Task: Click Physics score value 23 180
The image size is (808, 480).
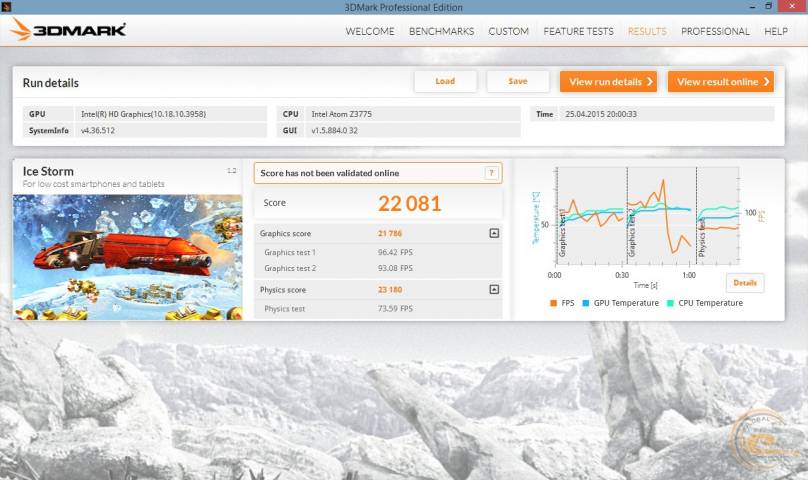Action: (x=390, y=290)
